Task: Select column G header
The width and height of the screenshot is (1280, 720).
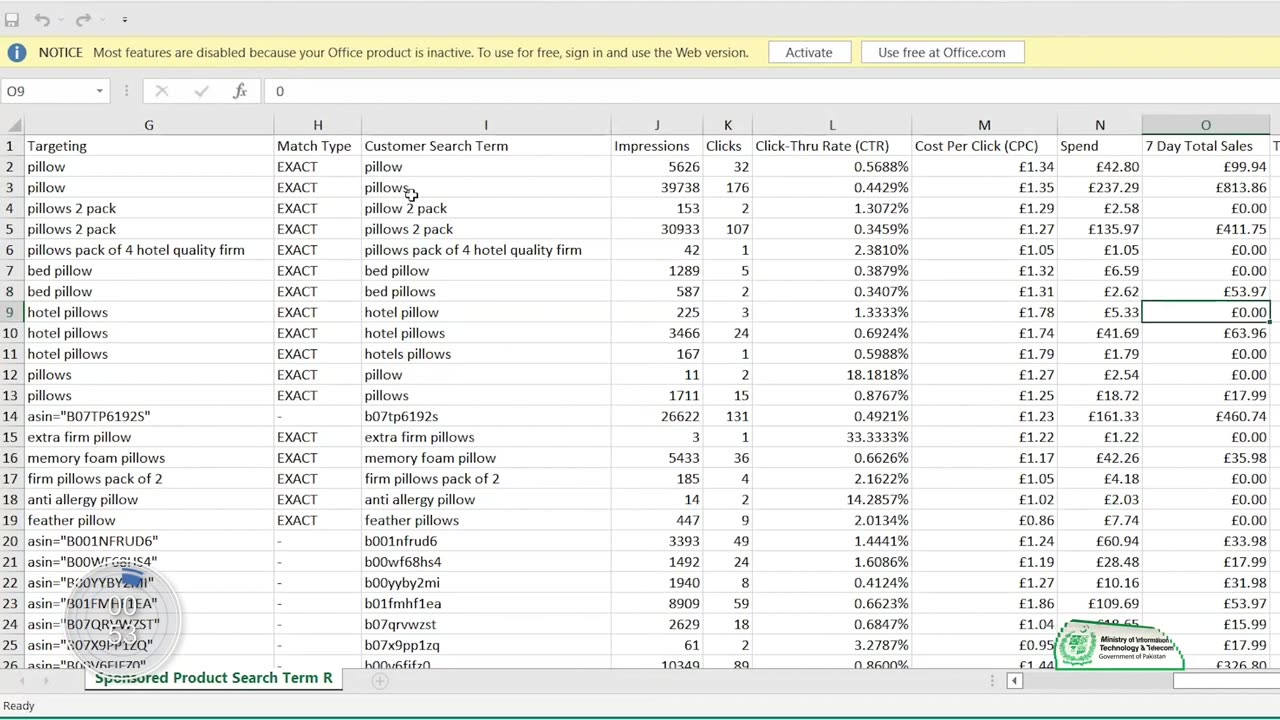Action: pyautogui.click(x=149, y=125)
